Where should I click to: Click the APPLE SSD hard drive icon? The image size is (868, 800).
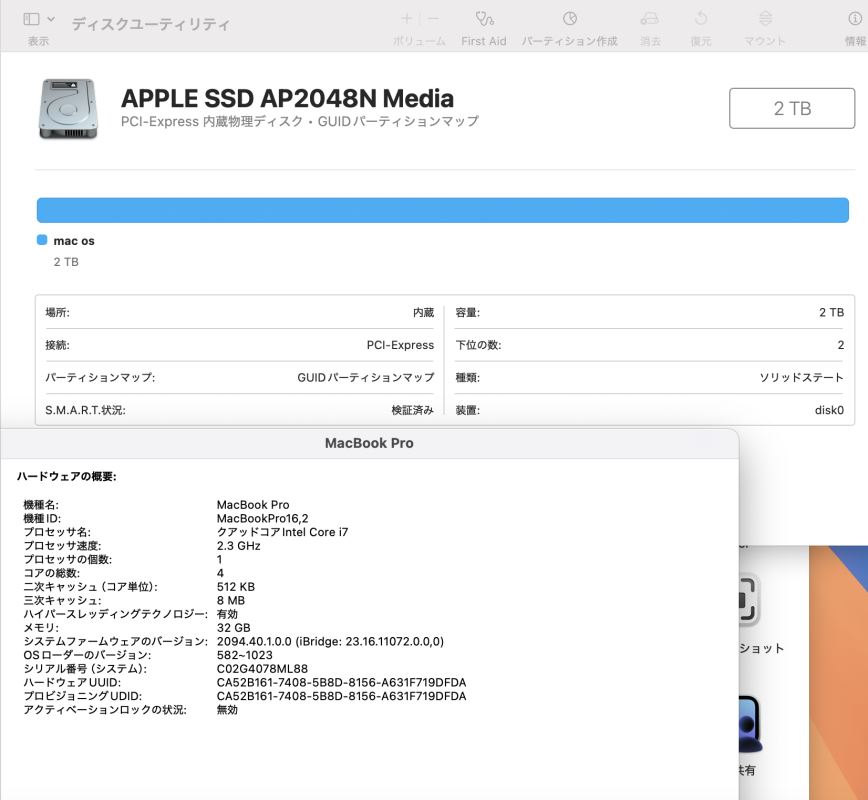click(68, 108)
